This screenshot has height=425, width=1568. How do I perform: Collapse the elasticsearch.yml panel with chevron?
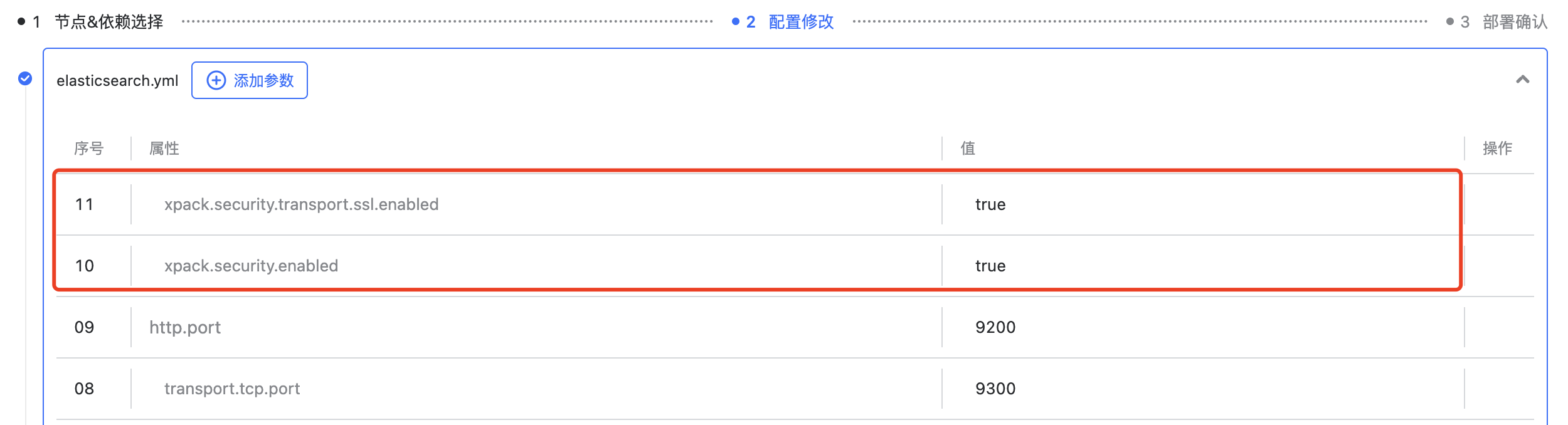coord(1523,80)
